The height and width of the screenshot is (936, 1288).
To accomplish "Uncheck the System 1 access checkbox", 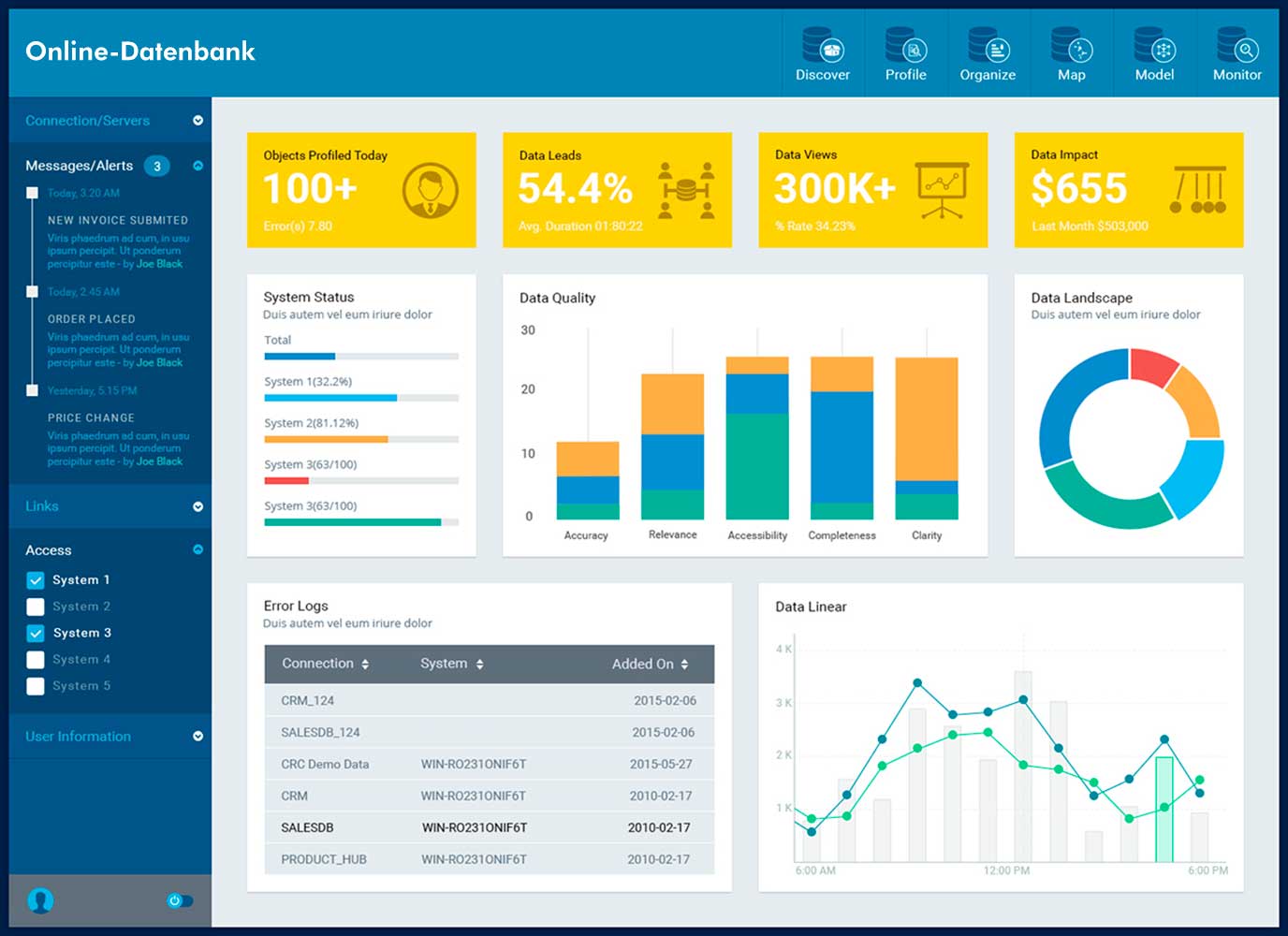I will pos(36,580).
